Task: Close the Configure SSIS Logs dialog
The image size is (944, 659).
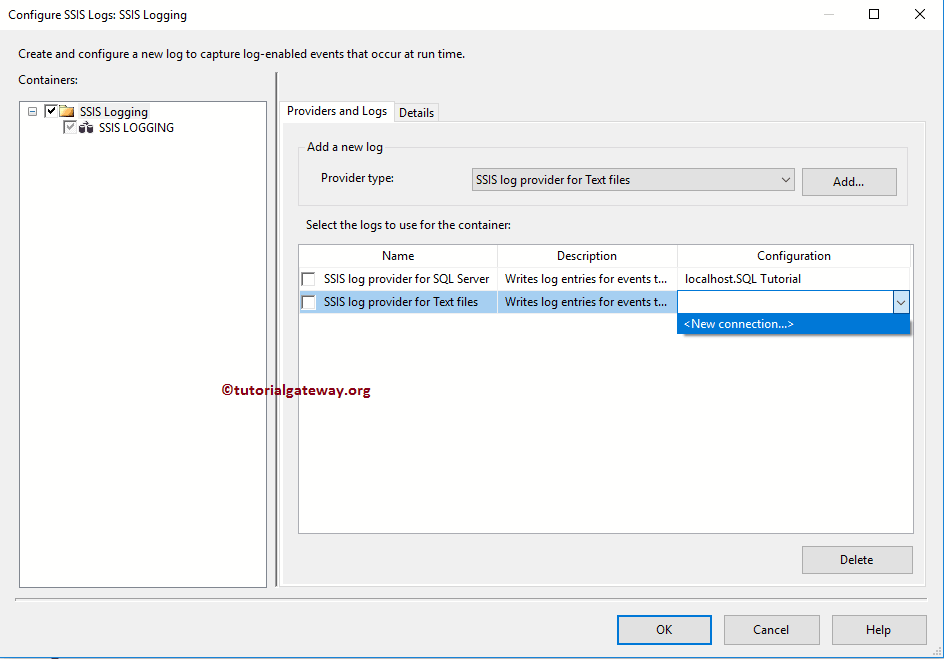Action: [920, 14]
